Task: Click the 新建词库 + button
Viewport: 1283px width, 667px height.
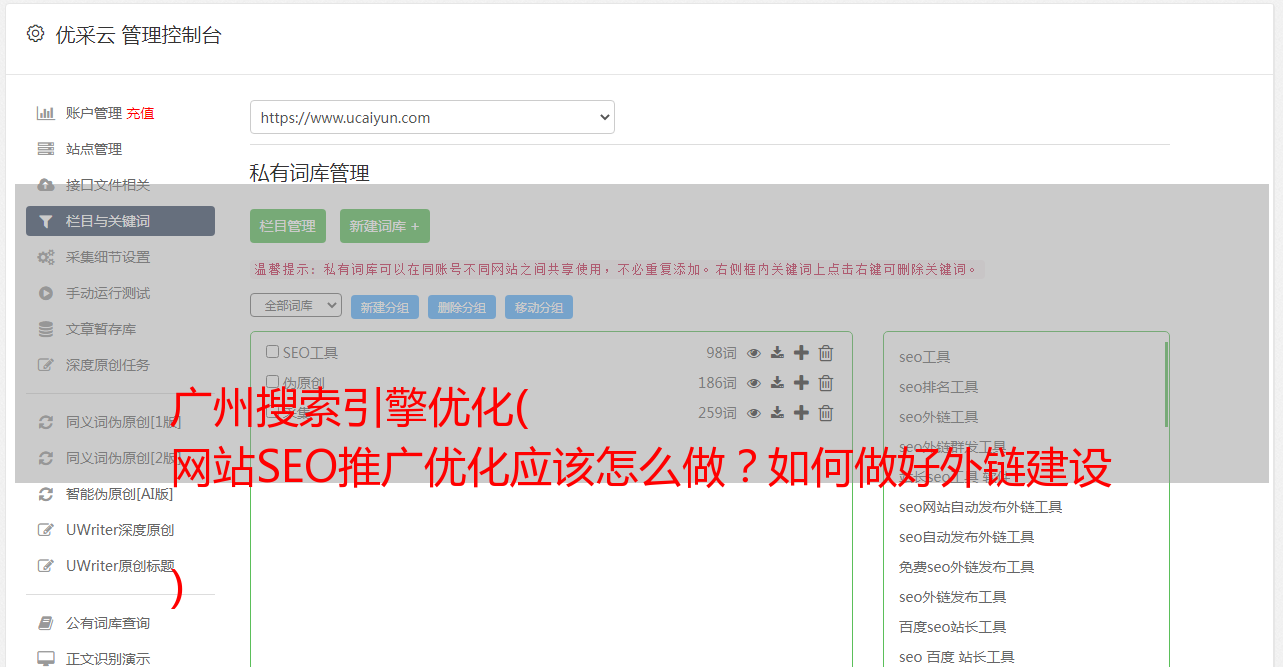Action: tap(384, 226)
